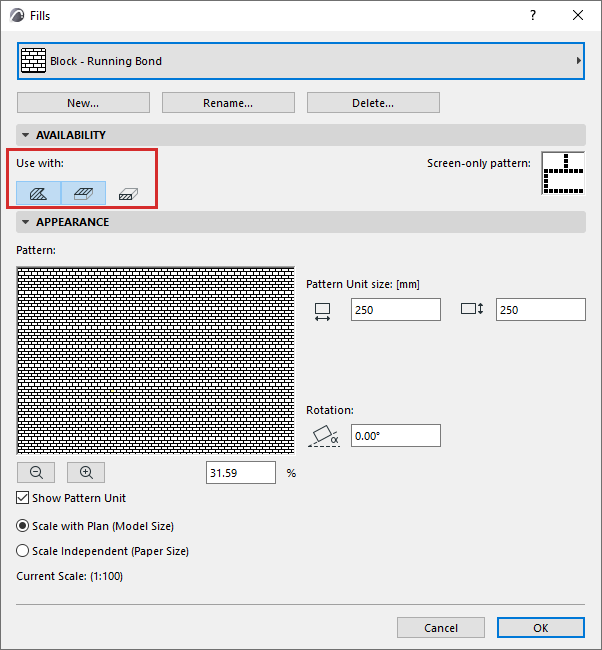Click the Screen-only pattern: label
Screen dimensions: 602x650
(x=479, y=163)
